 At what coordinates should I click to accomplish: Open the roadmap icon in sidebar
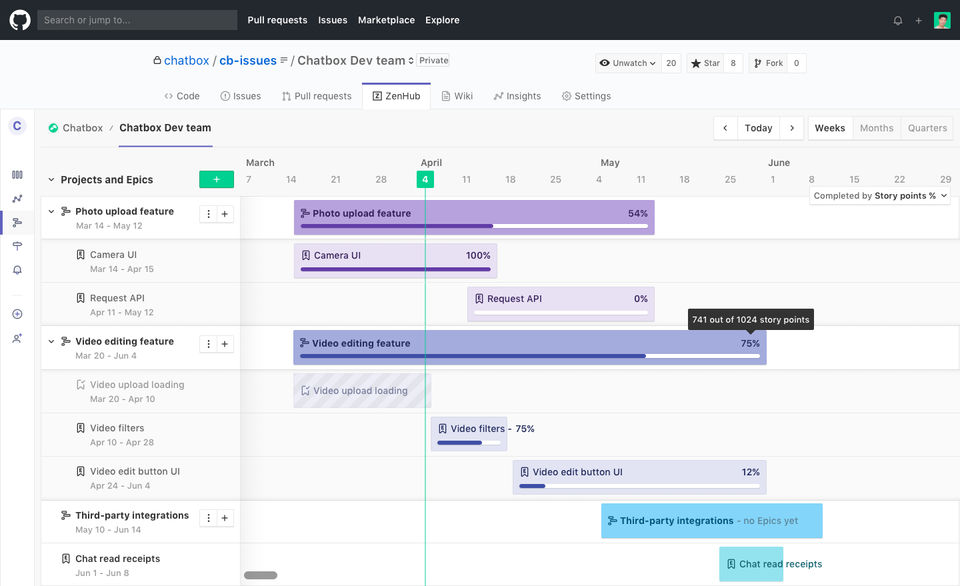point(17,222)
